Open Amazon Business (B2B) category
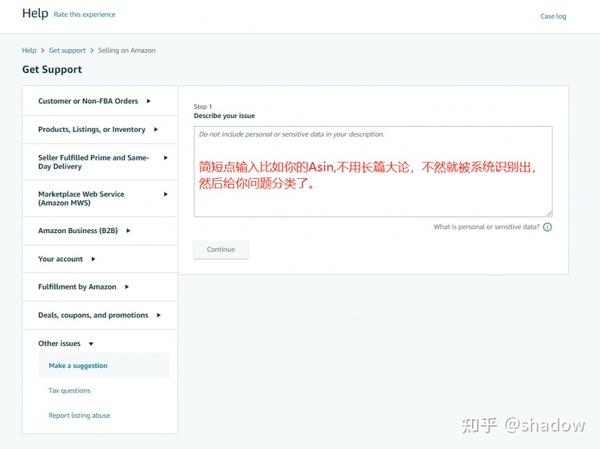Viewport: 600px width, 449px height. point(78,230)
